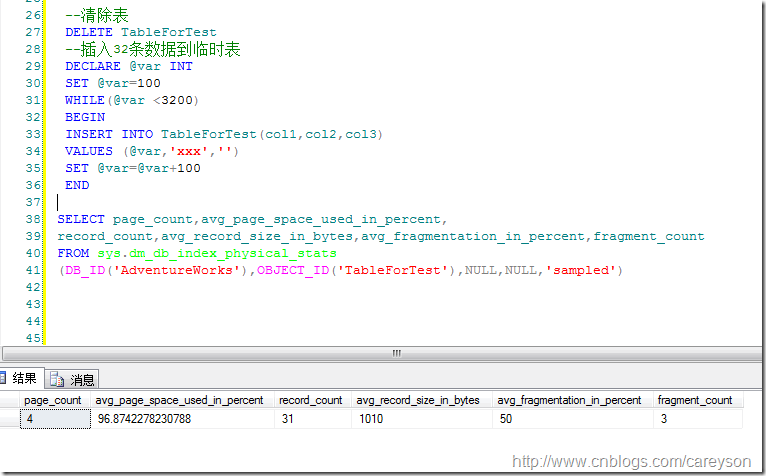
Task: Select the fragment_count cell value 3
Action: [698, 419]
